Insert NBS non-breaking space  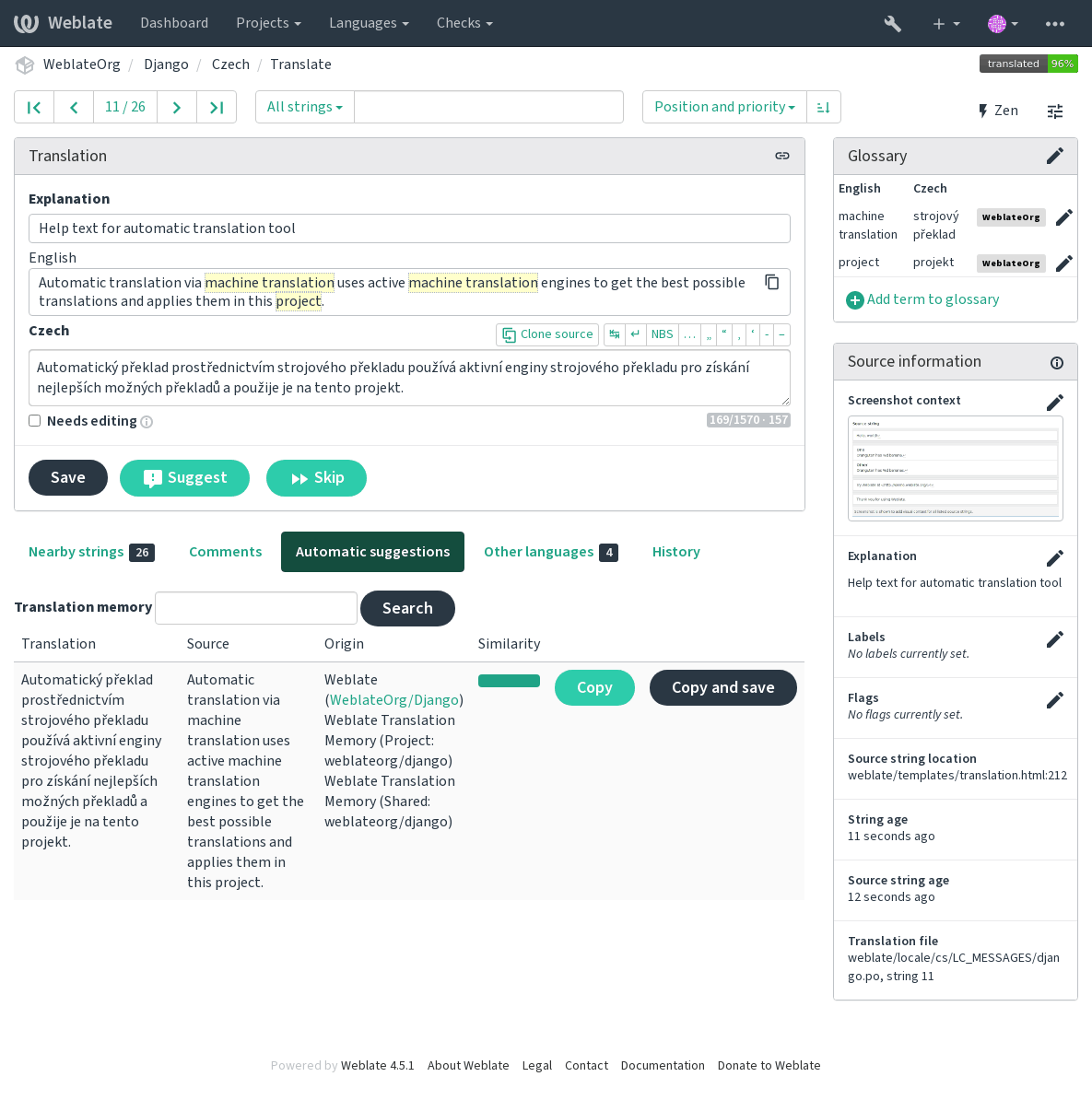(x=662, y=334)
